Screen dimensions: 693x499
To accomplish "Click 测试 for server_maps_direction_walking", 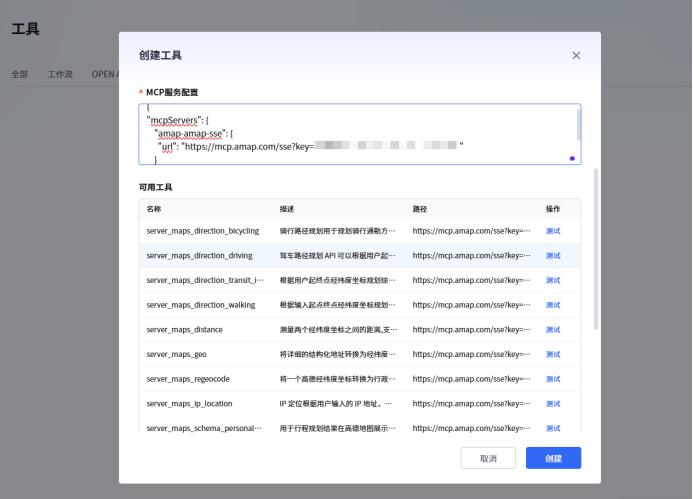I will 552,305.
